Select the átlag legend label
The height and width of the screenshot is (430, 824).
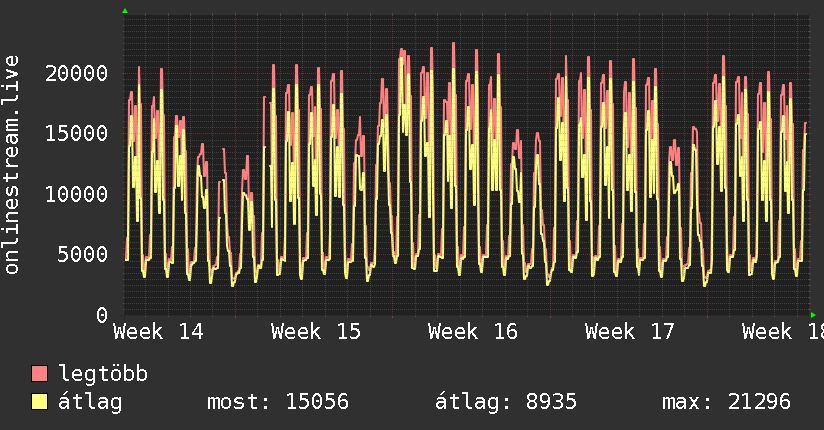point(90,402)
